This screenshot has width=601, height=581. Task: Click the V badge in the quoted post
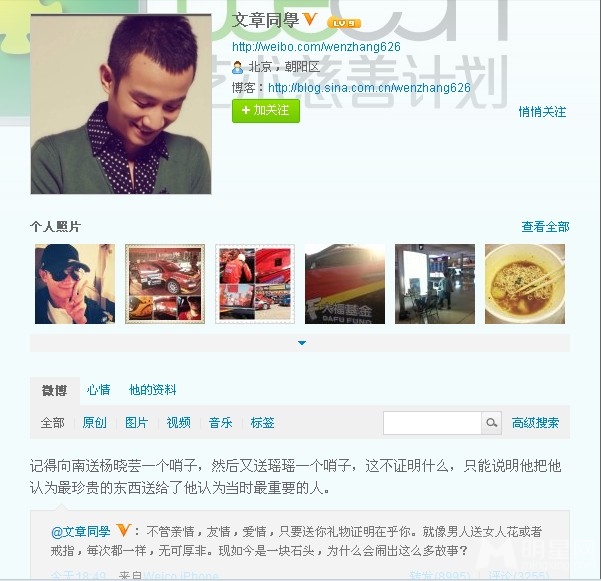click(x=123, y=530)
